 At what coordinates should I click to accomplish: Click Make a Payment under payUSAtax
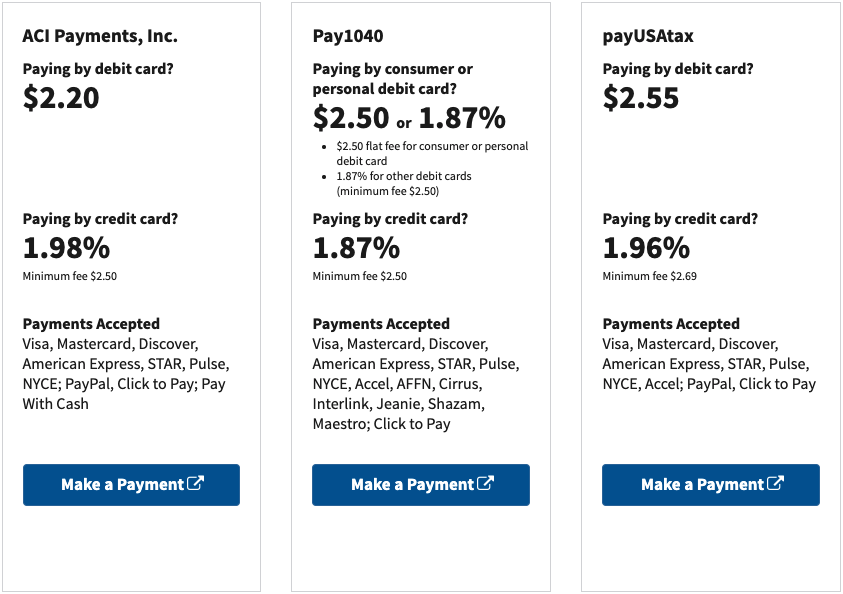tap(710, 484)
